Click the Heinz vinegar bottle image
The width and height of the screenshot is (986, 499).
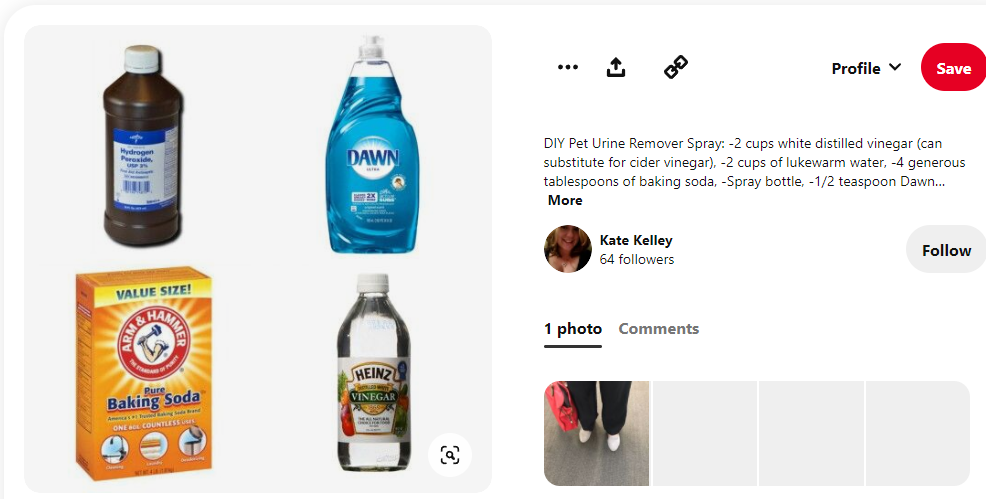374,372
